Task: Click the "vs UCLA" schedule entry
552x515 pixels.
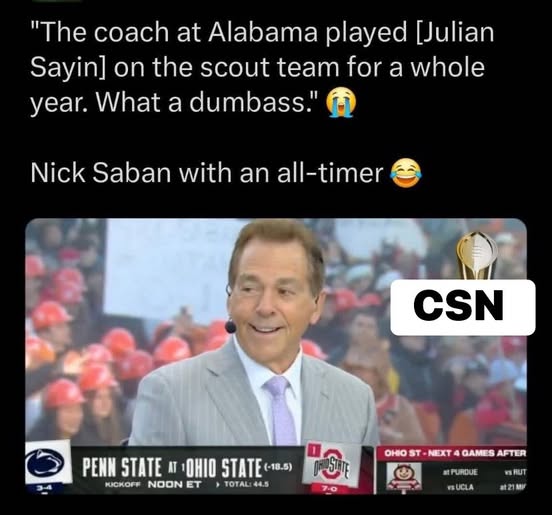Action: coord(459,488)
